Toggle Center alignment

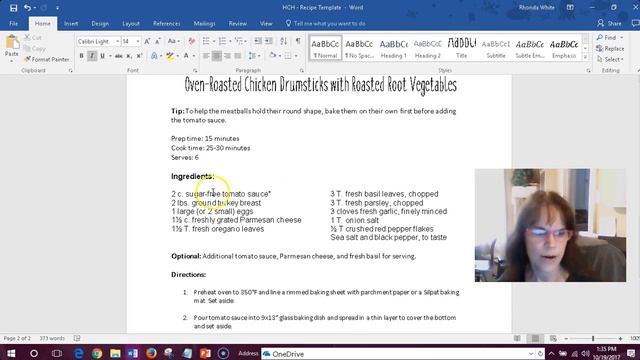(217, 56)
